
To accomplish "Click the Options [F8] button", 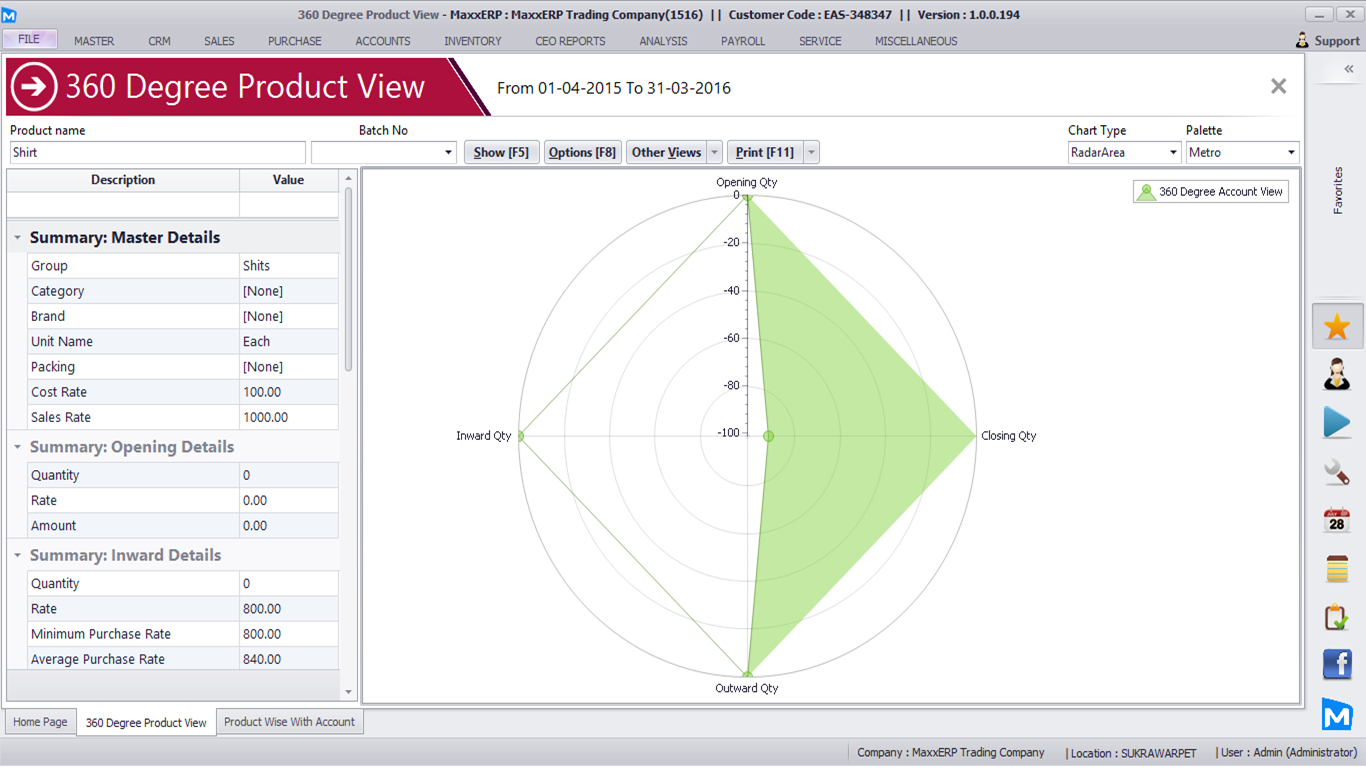I will click(582, 152).
